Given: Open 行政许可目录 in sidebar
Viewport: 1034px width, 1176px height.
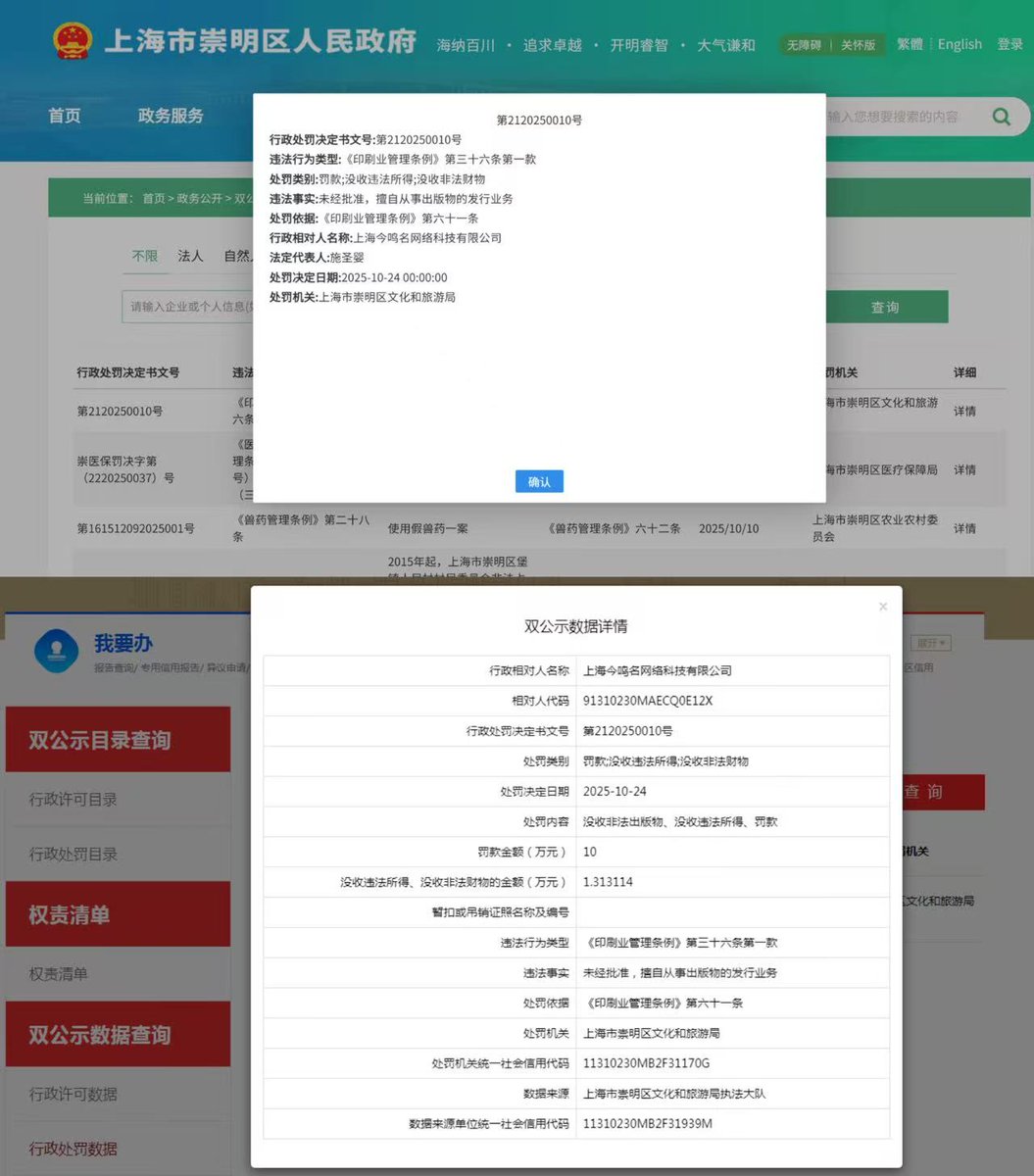Looking at the screenshot, I should [x=73, y=800].
